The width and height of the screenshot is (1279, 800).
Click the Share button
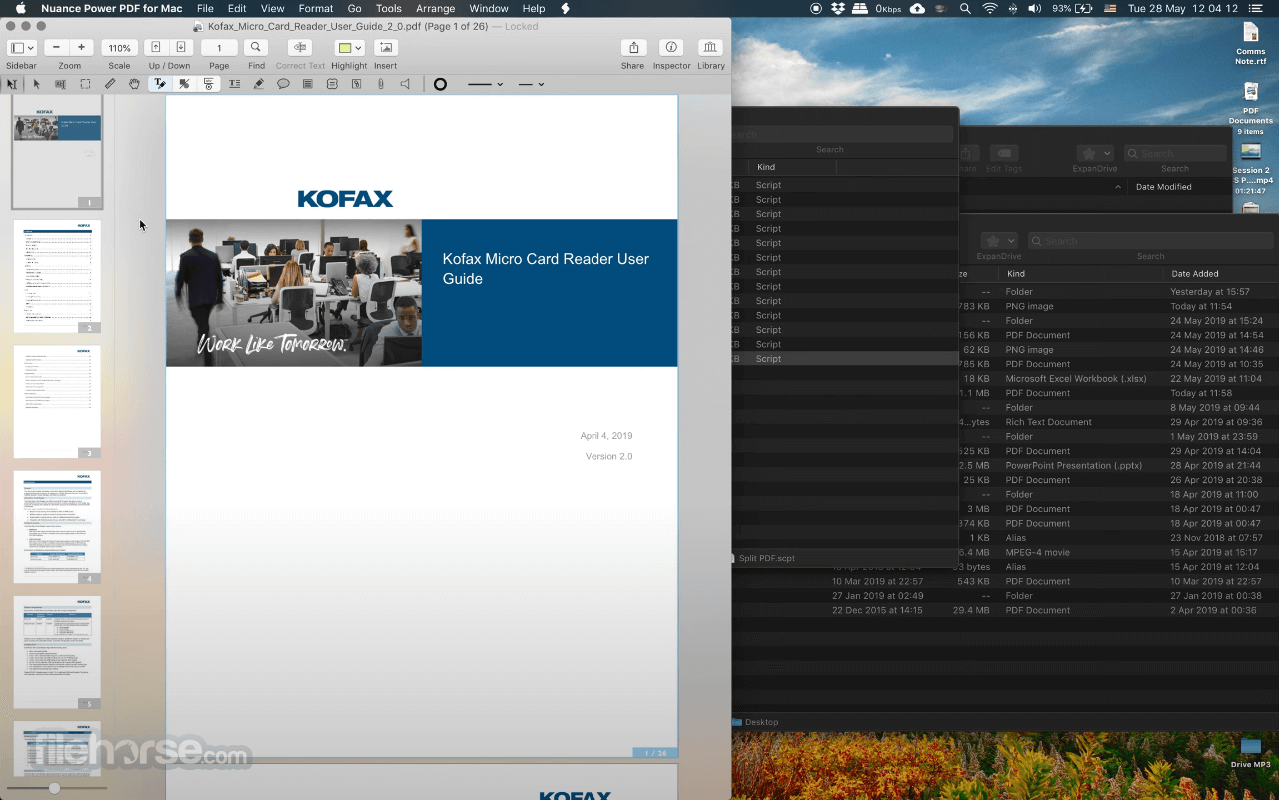coord(632,48)
